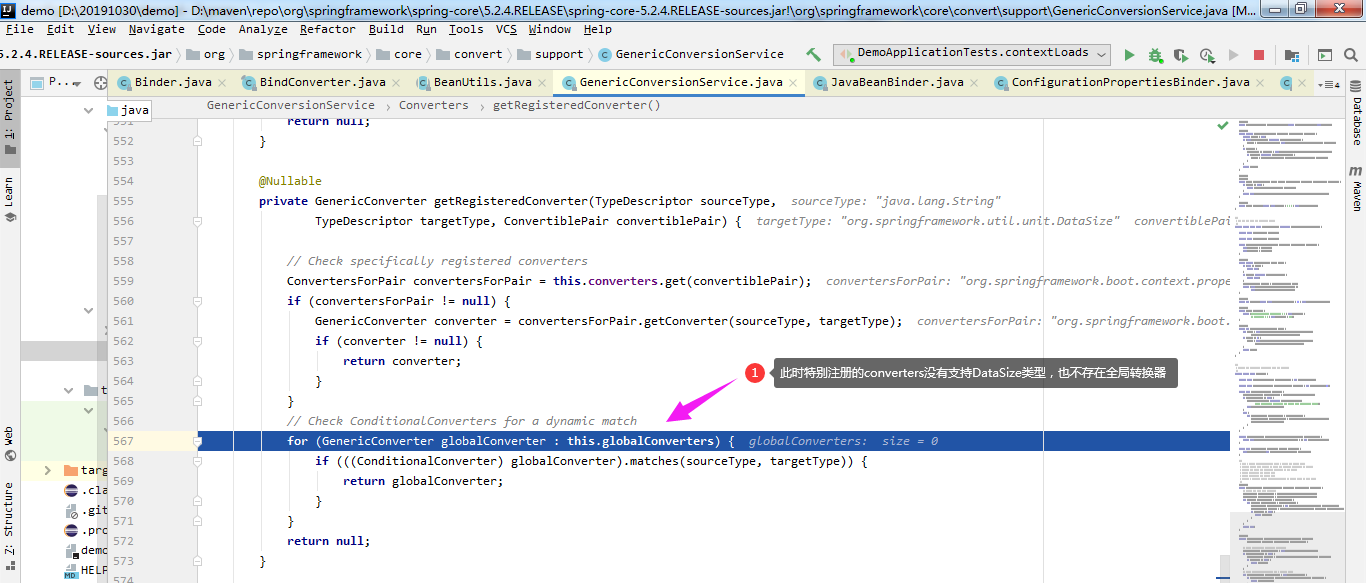
Task: Switch to the Binder.java tab
Action: tap(172, 83)
